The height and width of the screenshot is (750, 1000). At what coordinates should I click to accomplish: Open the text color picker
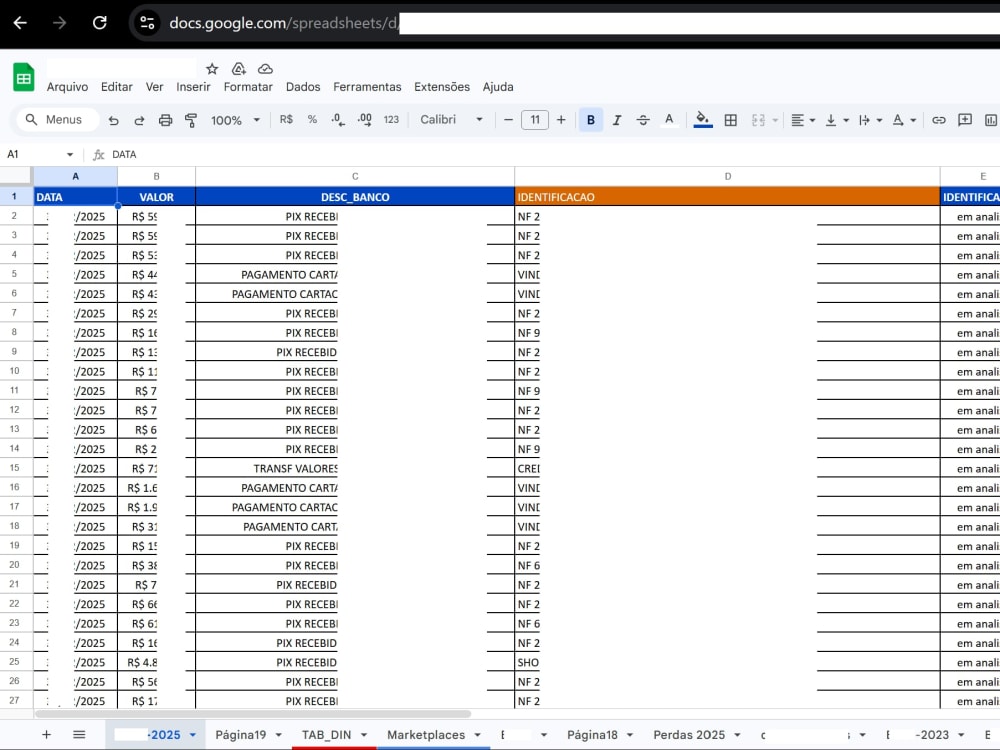point(669,120)
